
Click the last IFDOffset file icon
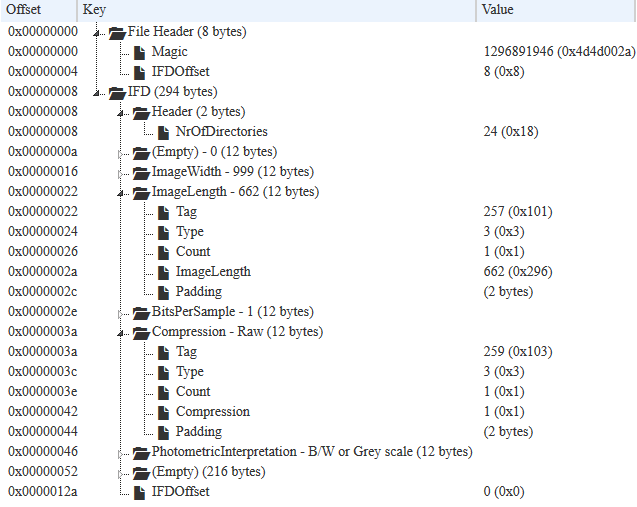(x=139, y=492)
